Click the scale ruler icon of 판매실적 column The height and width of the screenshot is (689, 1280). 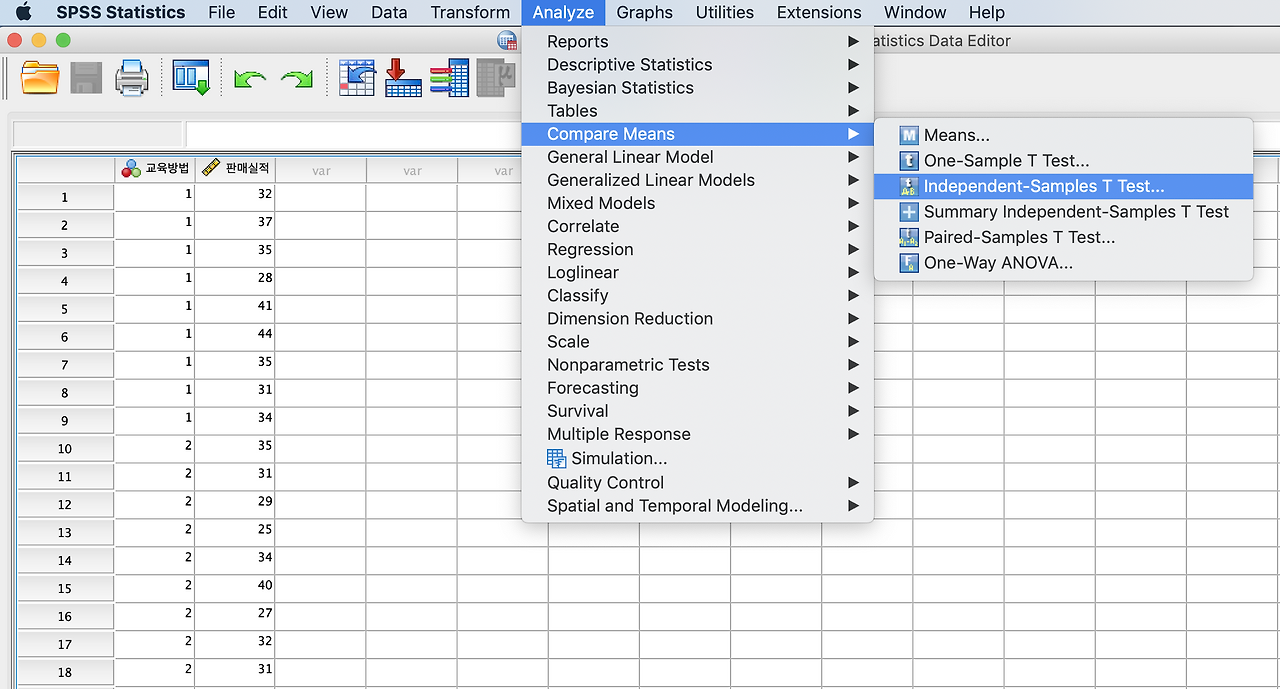210,168
